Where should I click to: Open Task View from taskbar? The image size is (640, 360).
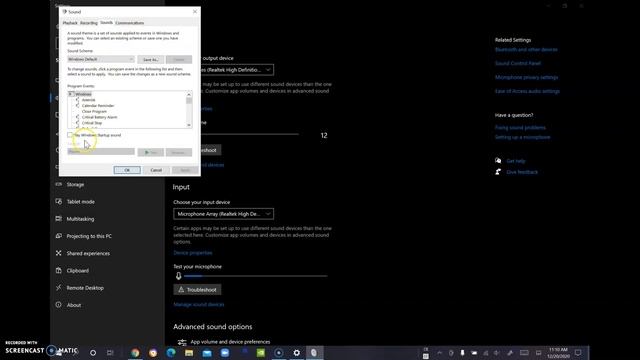(110, 353)
